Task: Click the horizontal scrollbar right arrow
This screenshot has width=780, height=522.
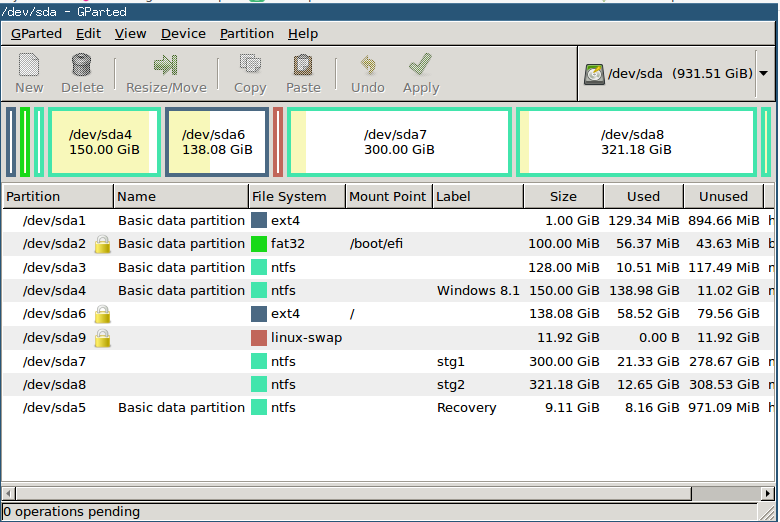Action: (768, 493)
